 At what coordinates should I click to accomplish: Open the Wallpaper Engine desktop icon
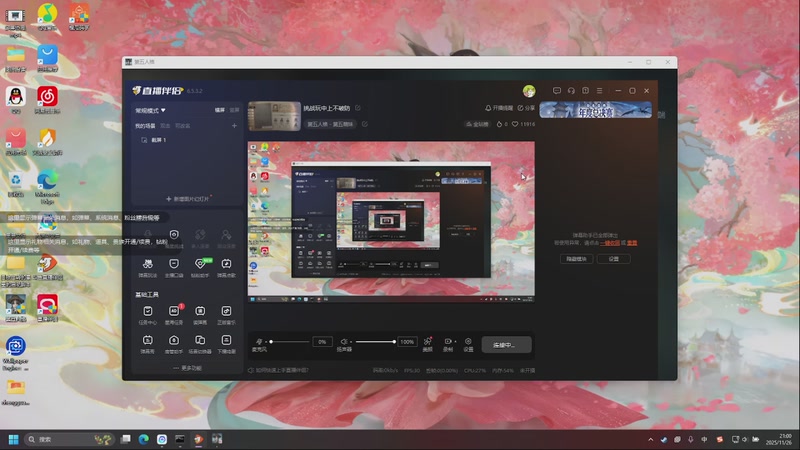pyautogui.click(x=15, y=353)
